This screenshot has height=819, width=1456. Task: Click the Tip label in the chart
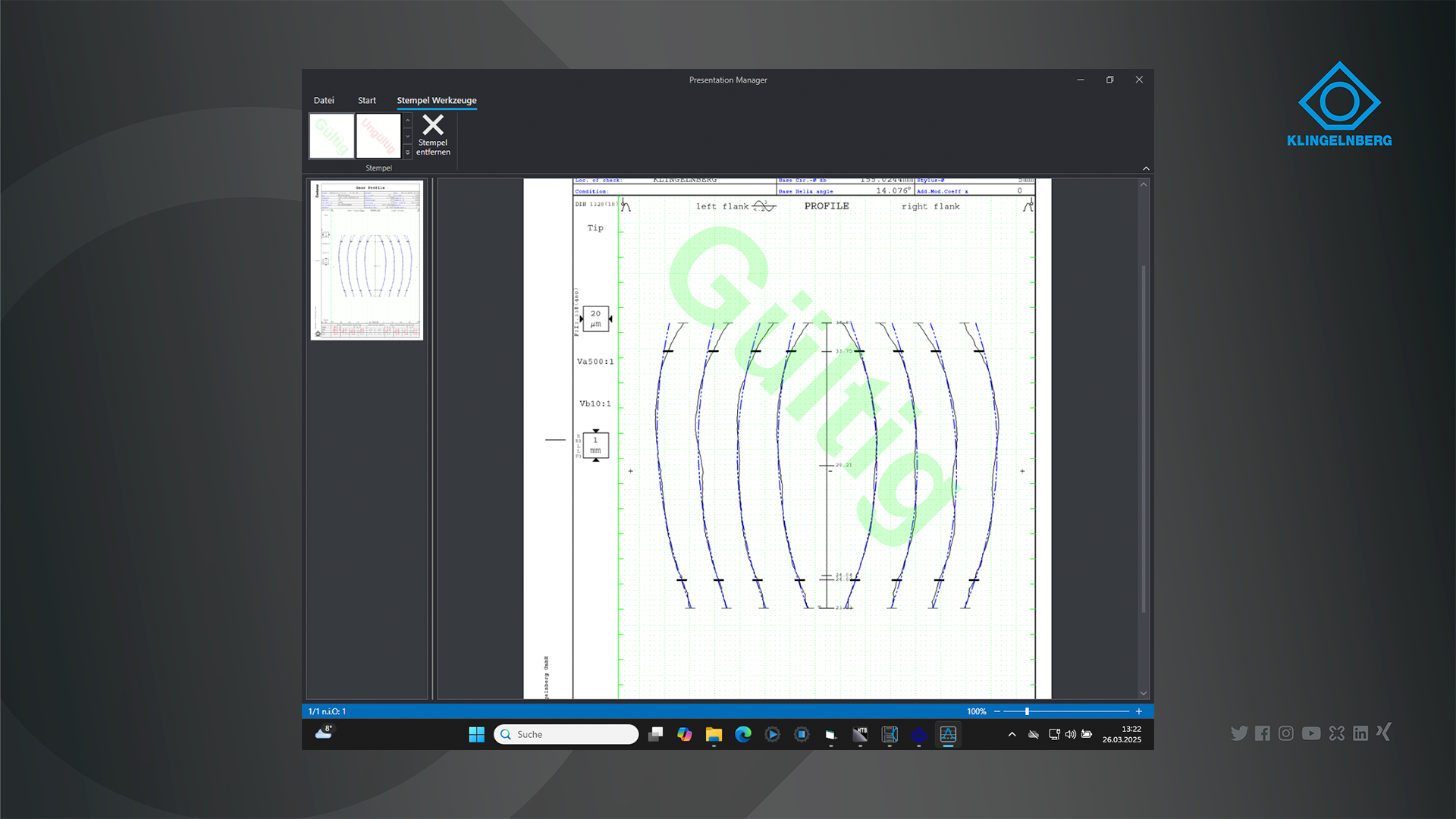pos(595,227)
